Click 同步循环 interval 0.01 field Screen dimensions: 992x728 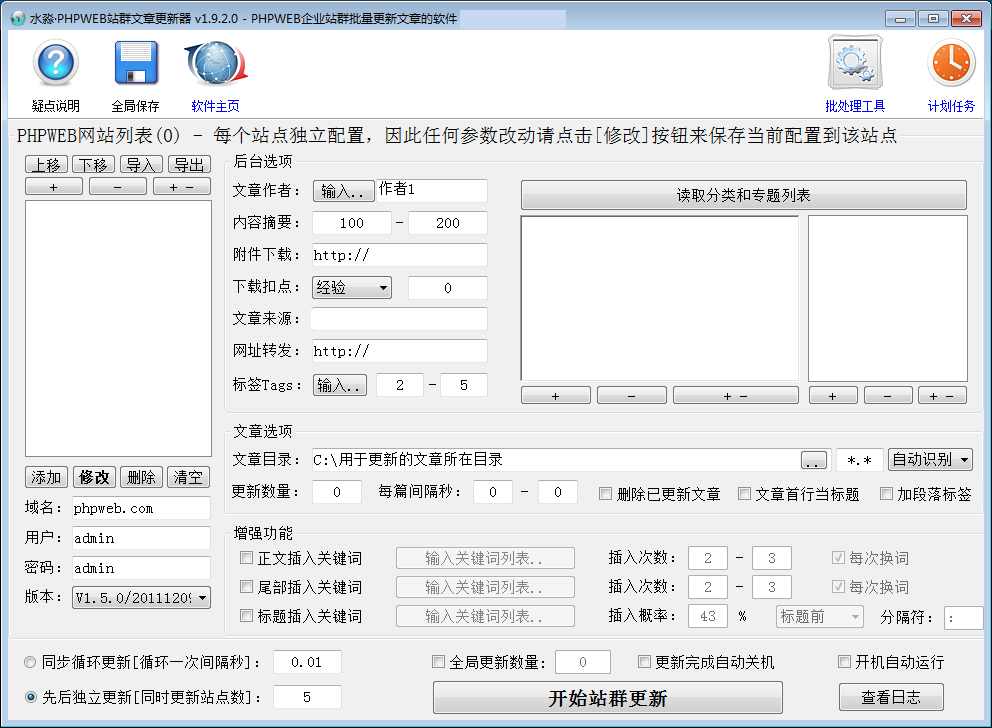click(x=307, y=662)
